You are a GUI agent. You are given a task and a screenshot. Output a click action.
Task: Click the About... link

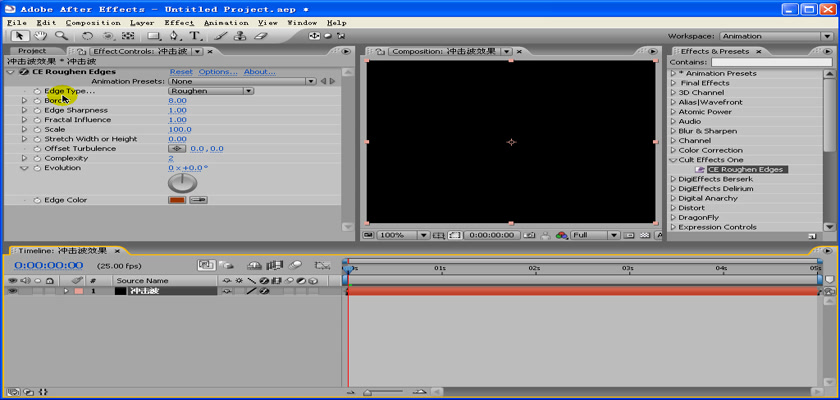click(260, 72)
